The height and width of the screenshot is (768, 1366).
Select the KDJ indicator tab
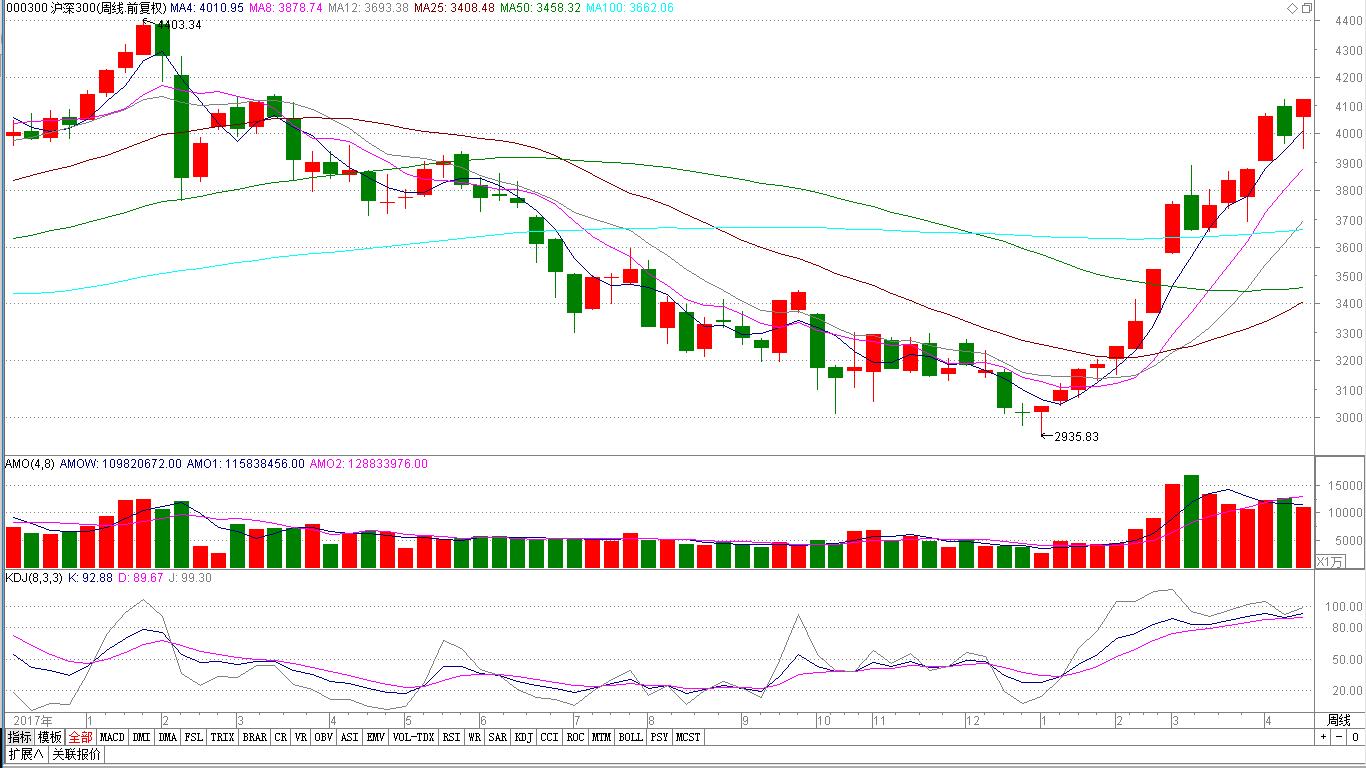(x=524, y=737)
